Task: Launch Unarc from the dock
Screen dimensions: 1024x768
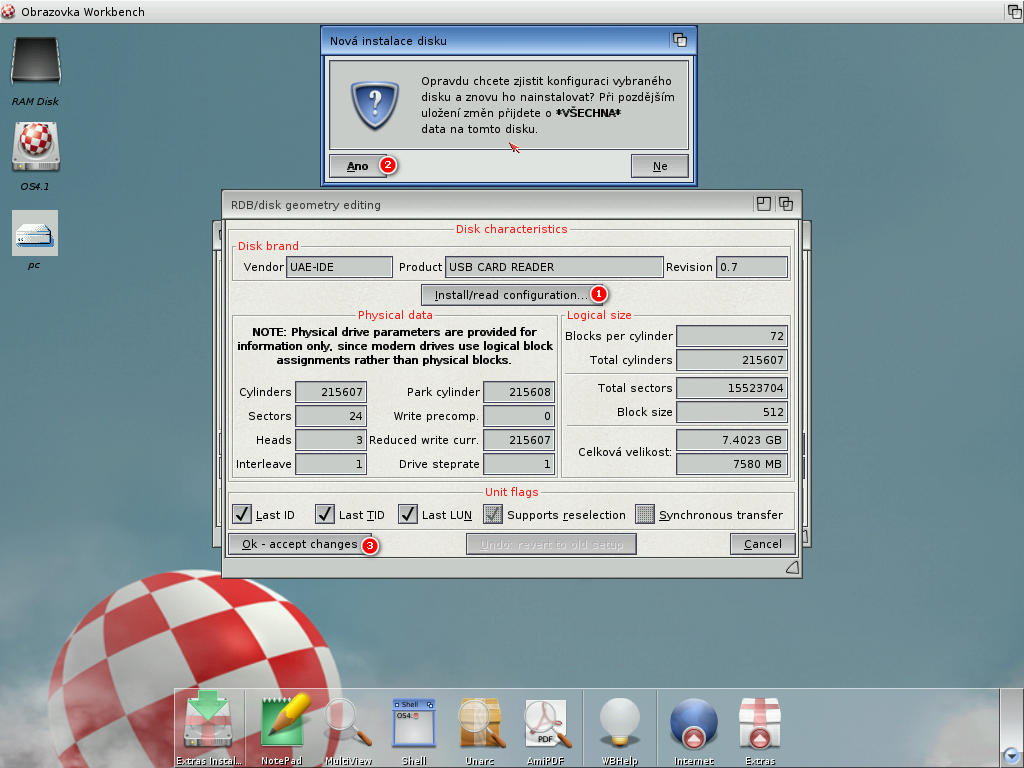Action: (x=480, y=720)
